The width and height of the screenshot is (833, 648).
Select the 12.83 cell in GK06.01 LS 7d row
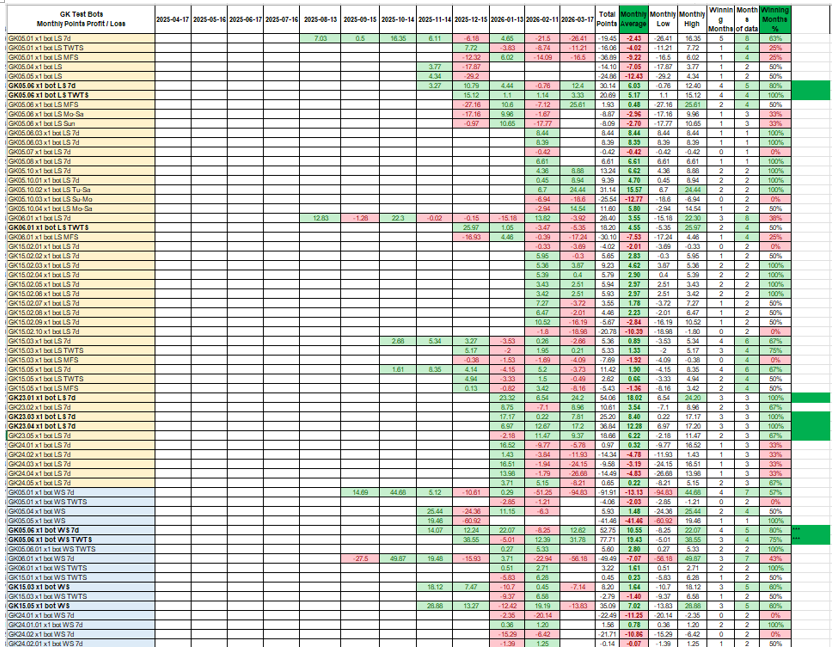click(x=321, y=217)
